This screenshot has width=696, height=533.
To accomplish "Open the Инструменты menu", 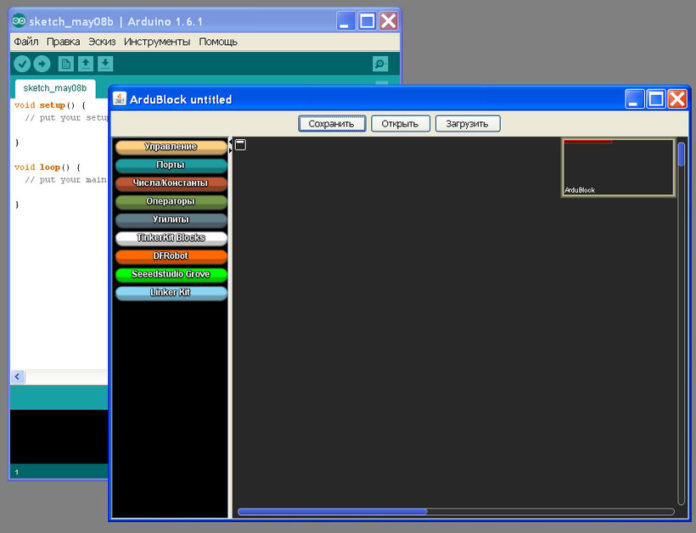I will coord(157,42).
